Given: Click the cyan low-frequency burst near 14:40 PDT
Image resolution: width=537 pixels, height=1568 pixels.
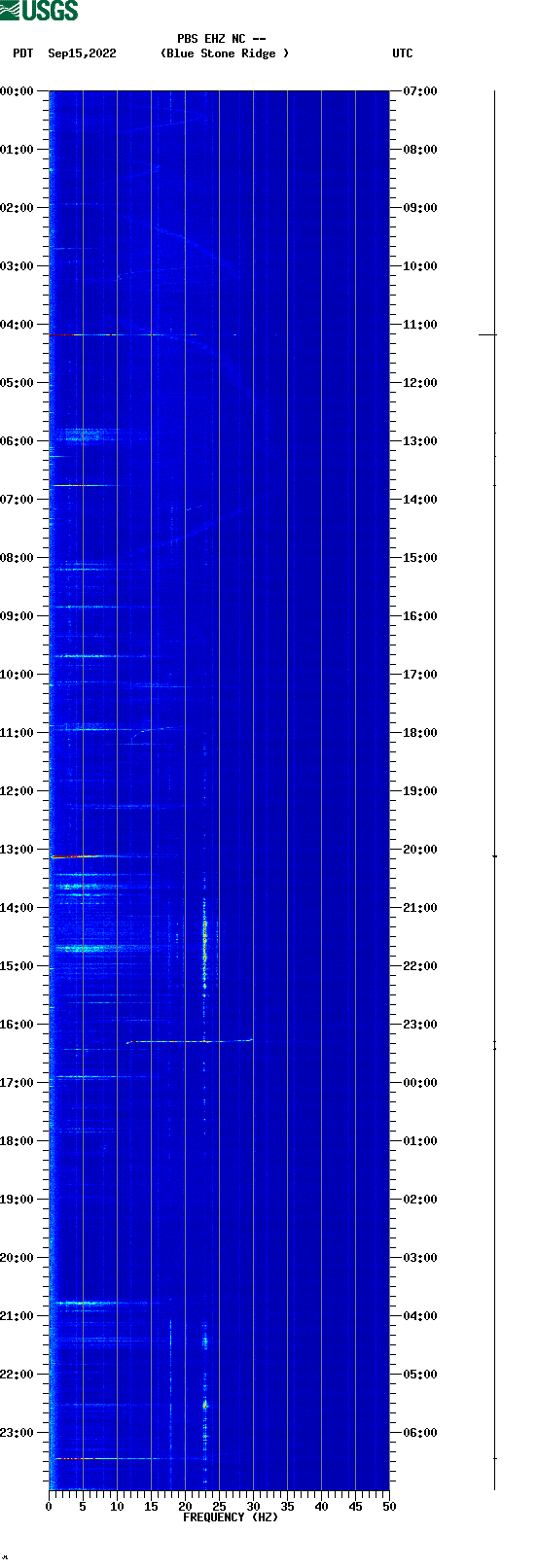Looking at the screenshot, I should pos(83,948).
